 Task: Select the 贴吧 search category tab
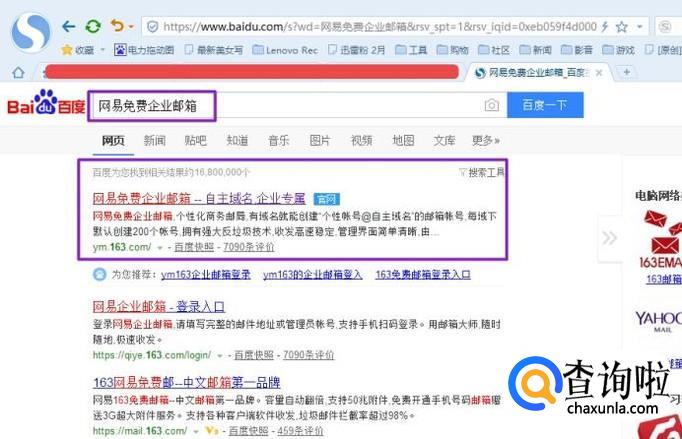pyautogui.click(x=196, y=141)
